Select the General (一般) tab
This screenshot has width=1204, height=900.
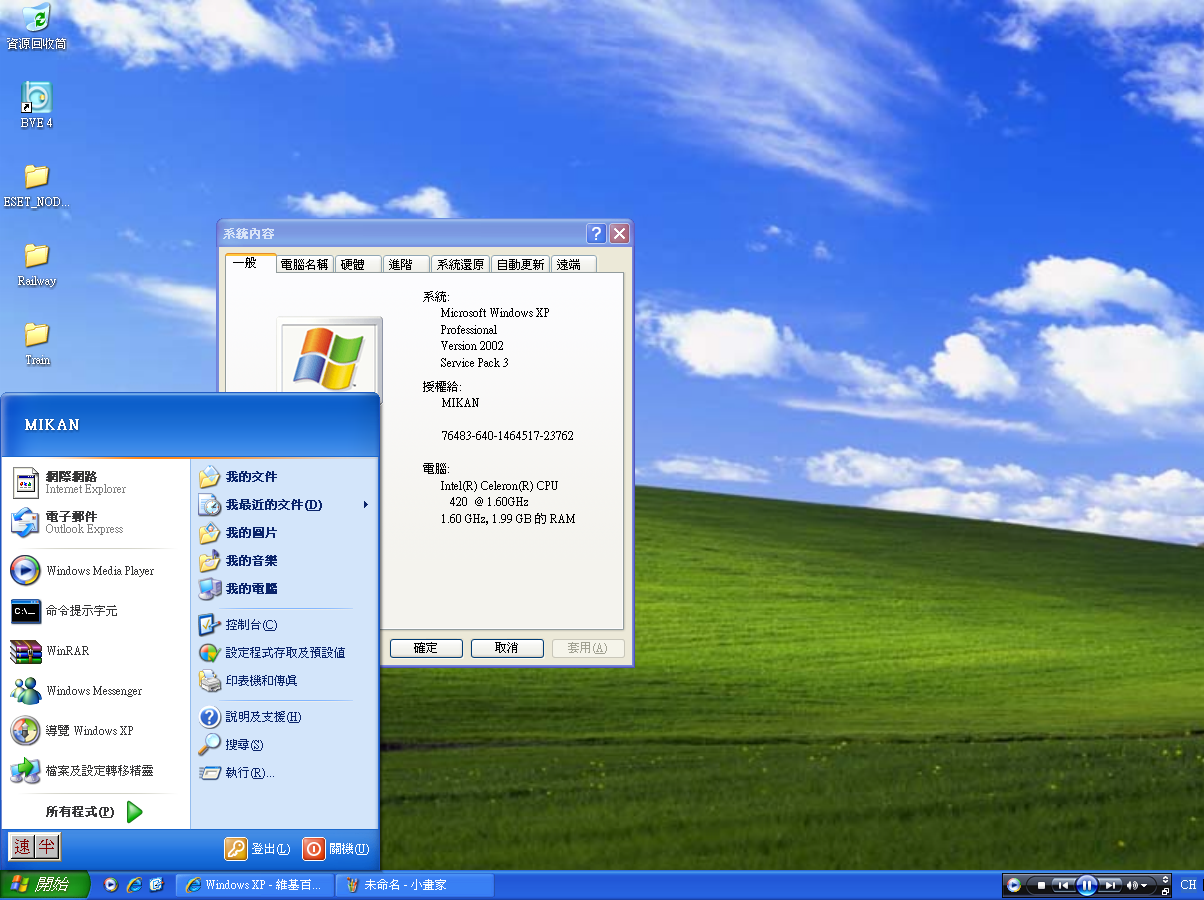(249, 263)
